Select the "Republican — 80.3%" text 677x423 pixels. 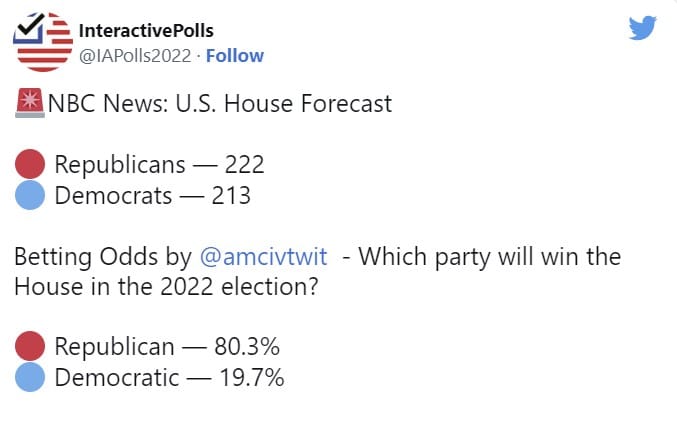coord(166,348)
